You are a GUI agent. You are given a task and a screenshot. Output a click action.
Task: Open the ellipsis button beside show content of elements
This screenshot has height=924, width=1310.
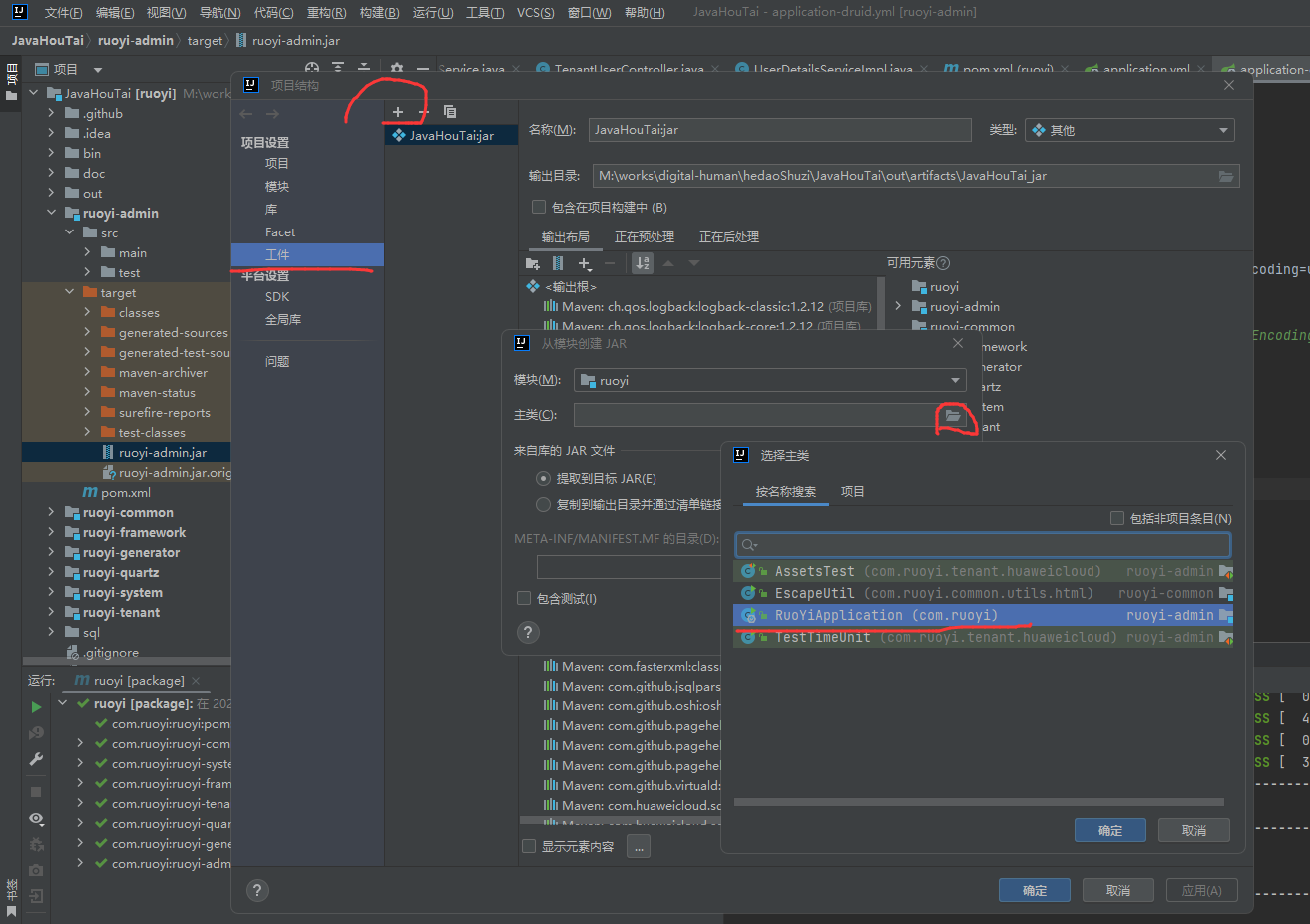point(639,847)
